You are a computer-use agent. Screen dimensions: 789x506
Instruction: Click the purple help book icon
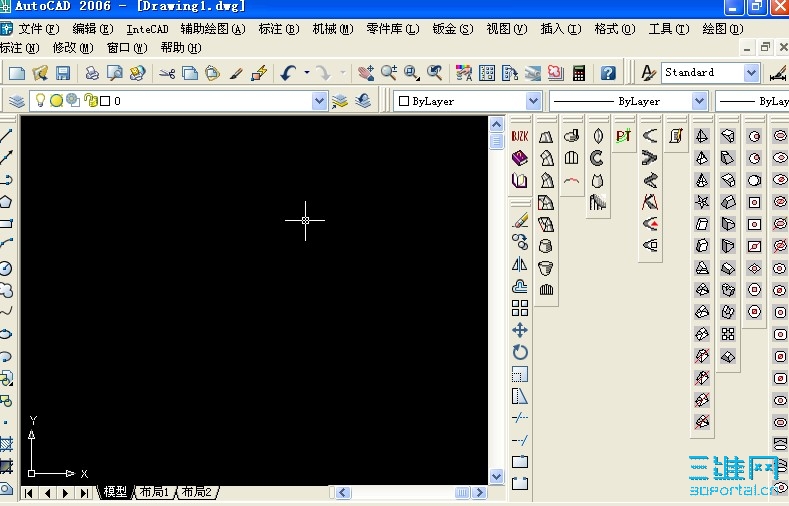click(520, 158)
